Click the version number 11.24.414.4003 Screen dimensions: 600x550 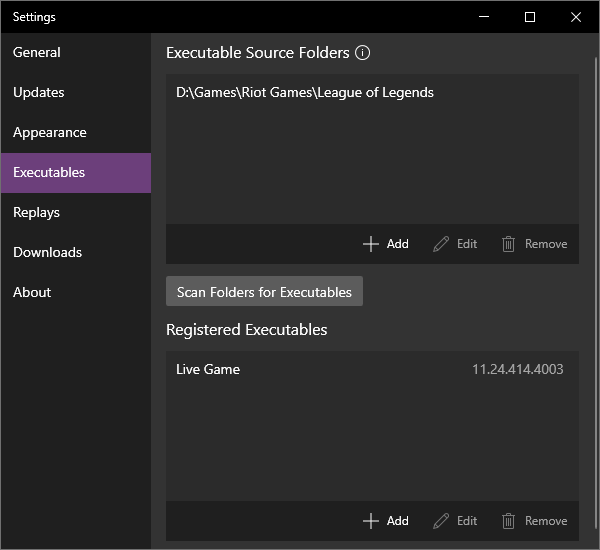[x=517, y=370]
